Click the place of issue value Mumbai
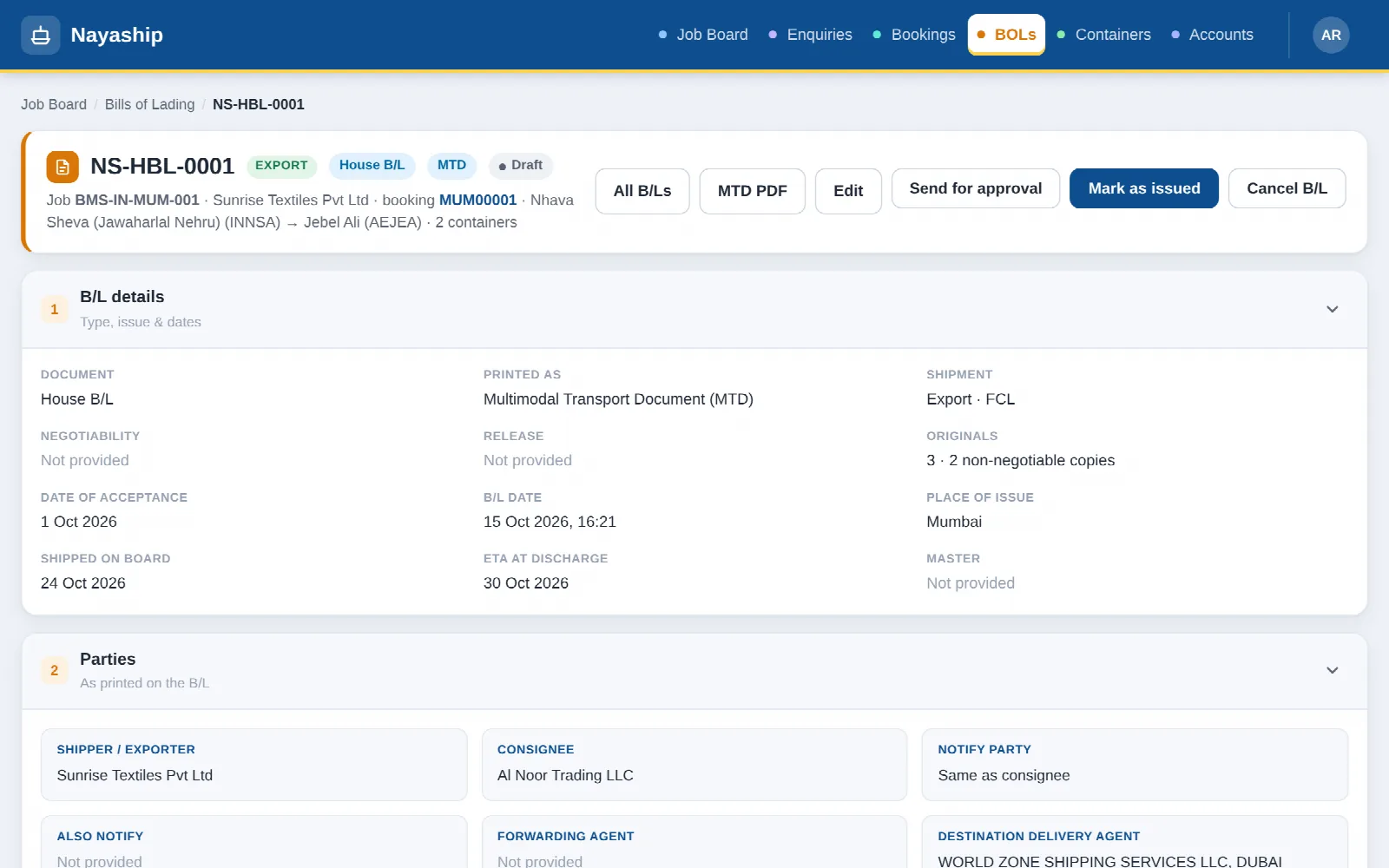 tap(954, 522)
